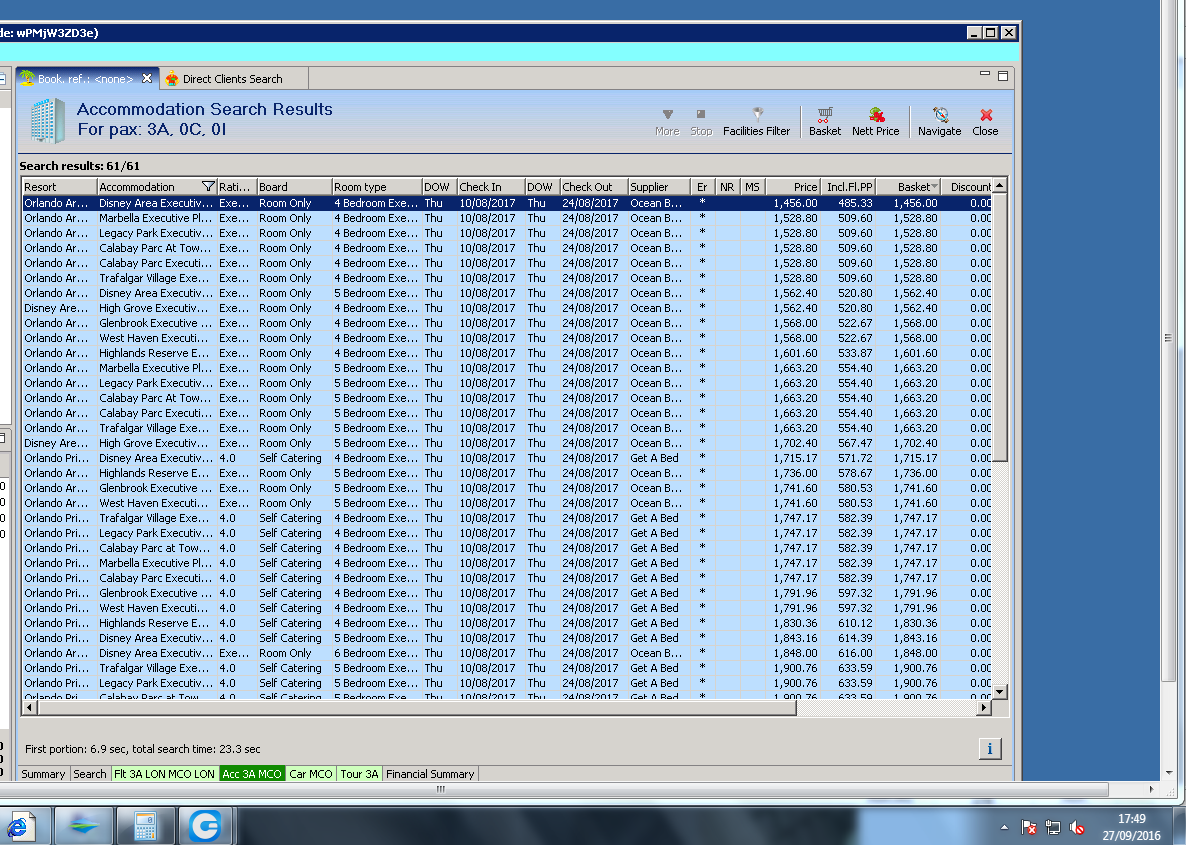Click the Action Center flag tray icon

[1029, 828]
